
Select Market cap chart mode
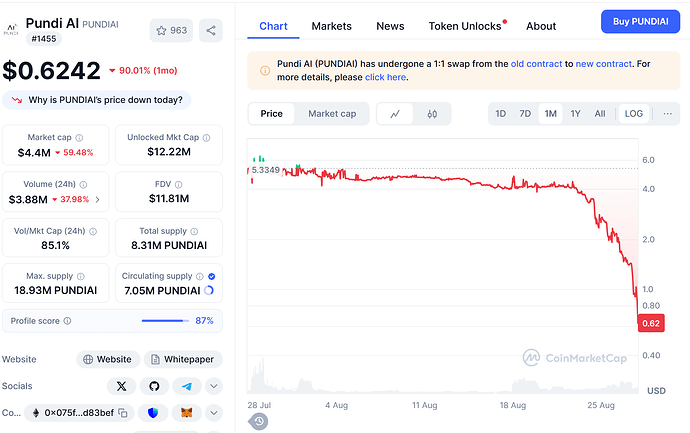tap(332, 114)
